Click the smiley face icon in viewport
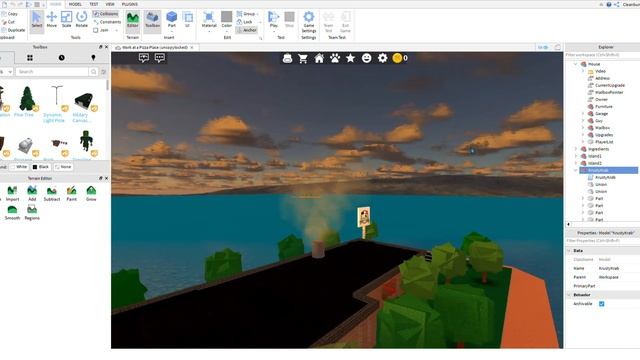This screenshot has width=640, height=360. click(x=367, y=58)
